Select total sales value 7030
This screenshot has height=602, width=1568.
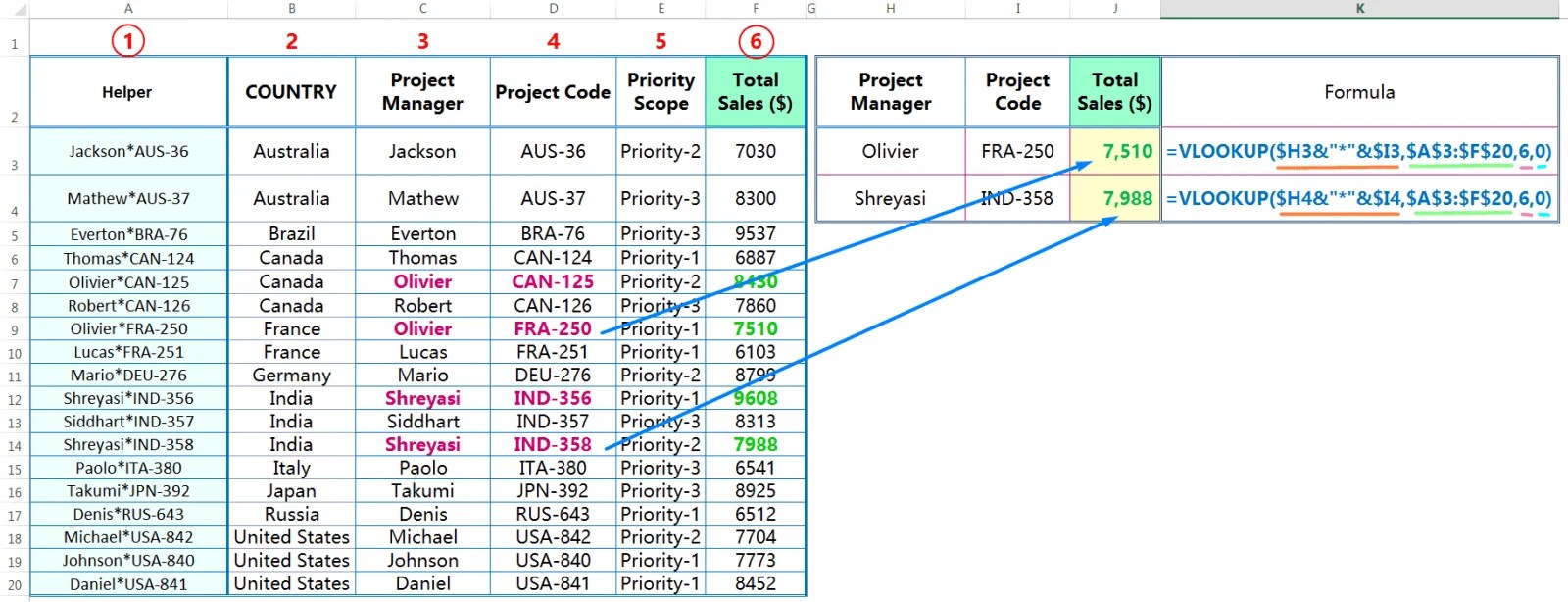pos(756,152)
